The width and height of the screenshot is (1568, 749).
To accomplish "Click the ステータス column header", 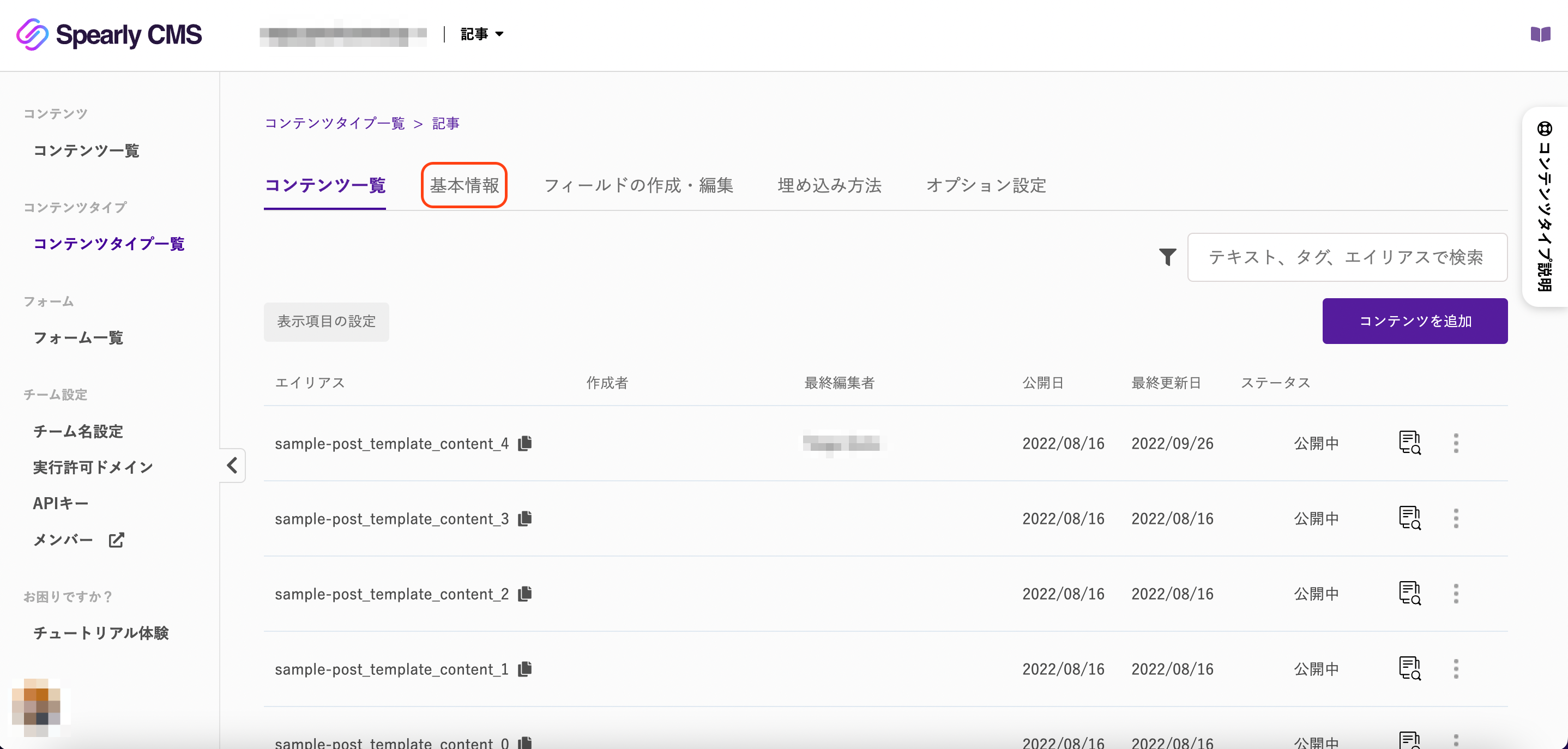I will click(x=1275, y=383).
